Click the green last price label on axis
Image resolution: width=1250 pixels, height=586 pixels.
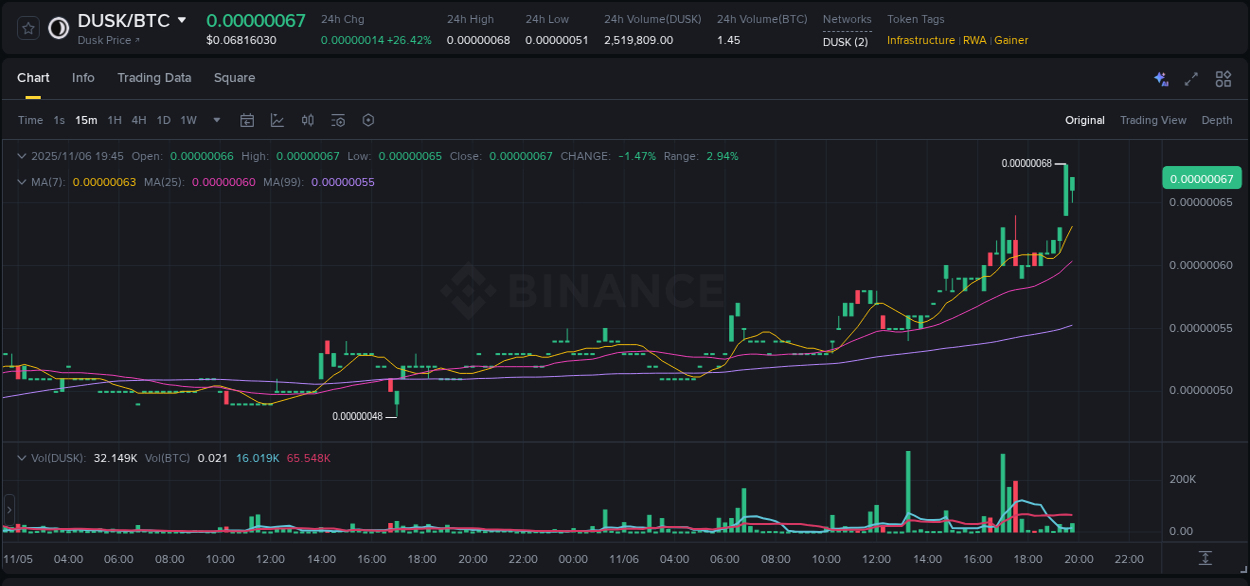coord(1201,178)
